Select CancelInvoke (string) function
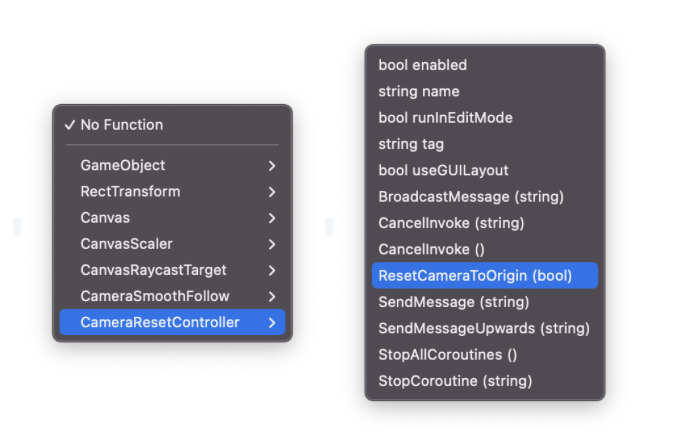 (451, 223)
